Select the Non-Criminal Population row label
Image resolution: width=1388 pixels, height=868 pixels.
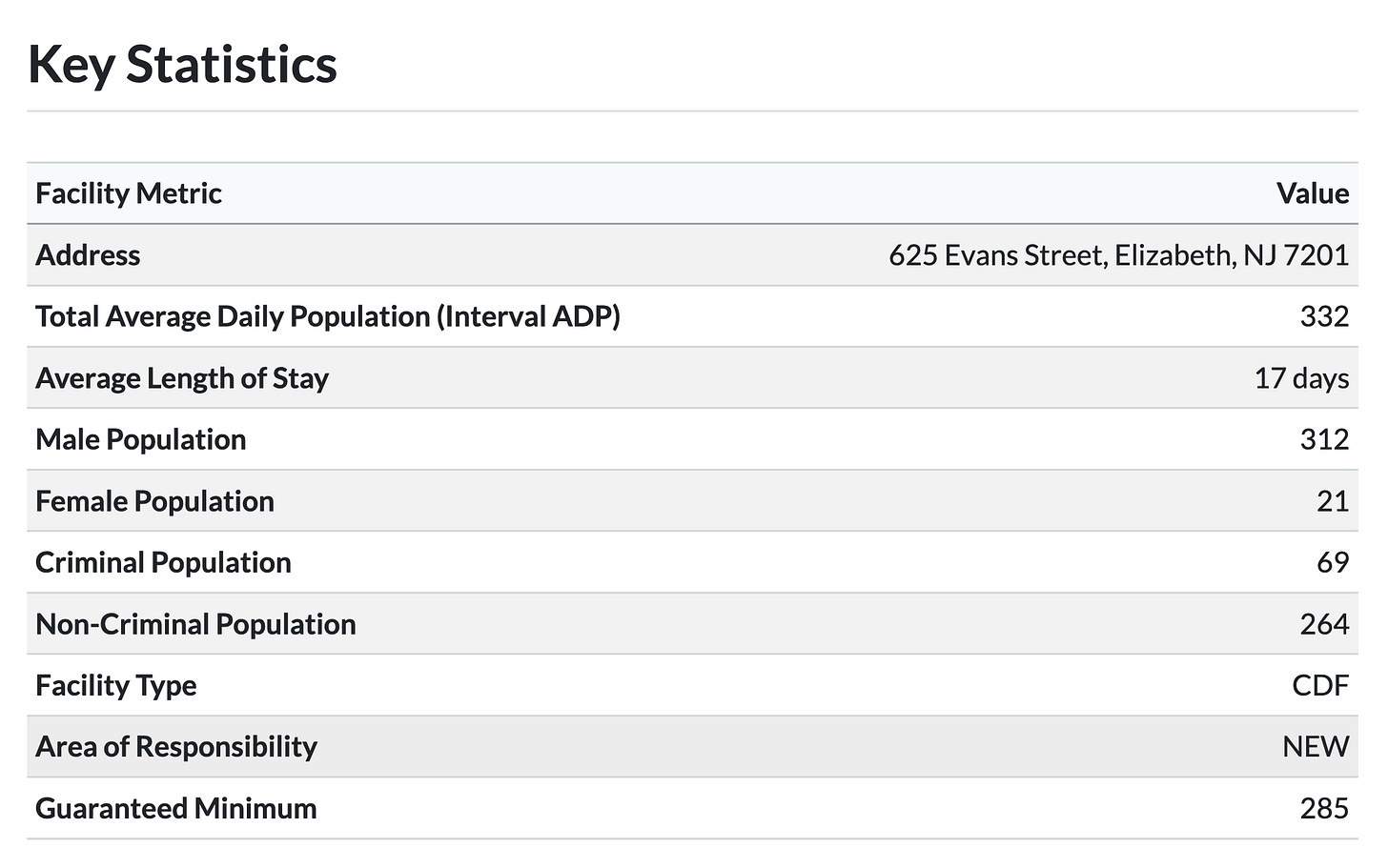(195, 624)
